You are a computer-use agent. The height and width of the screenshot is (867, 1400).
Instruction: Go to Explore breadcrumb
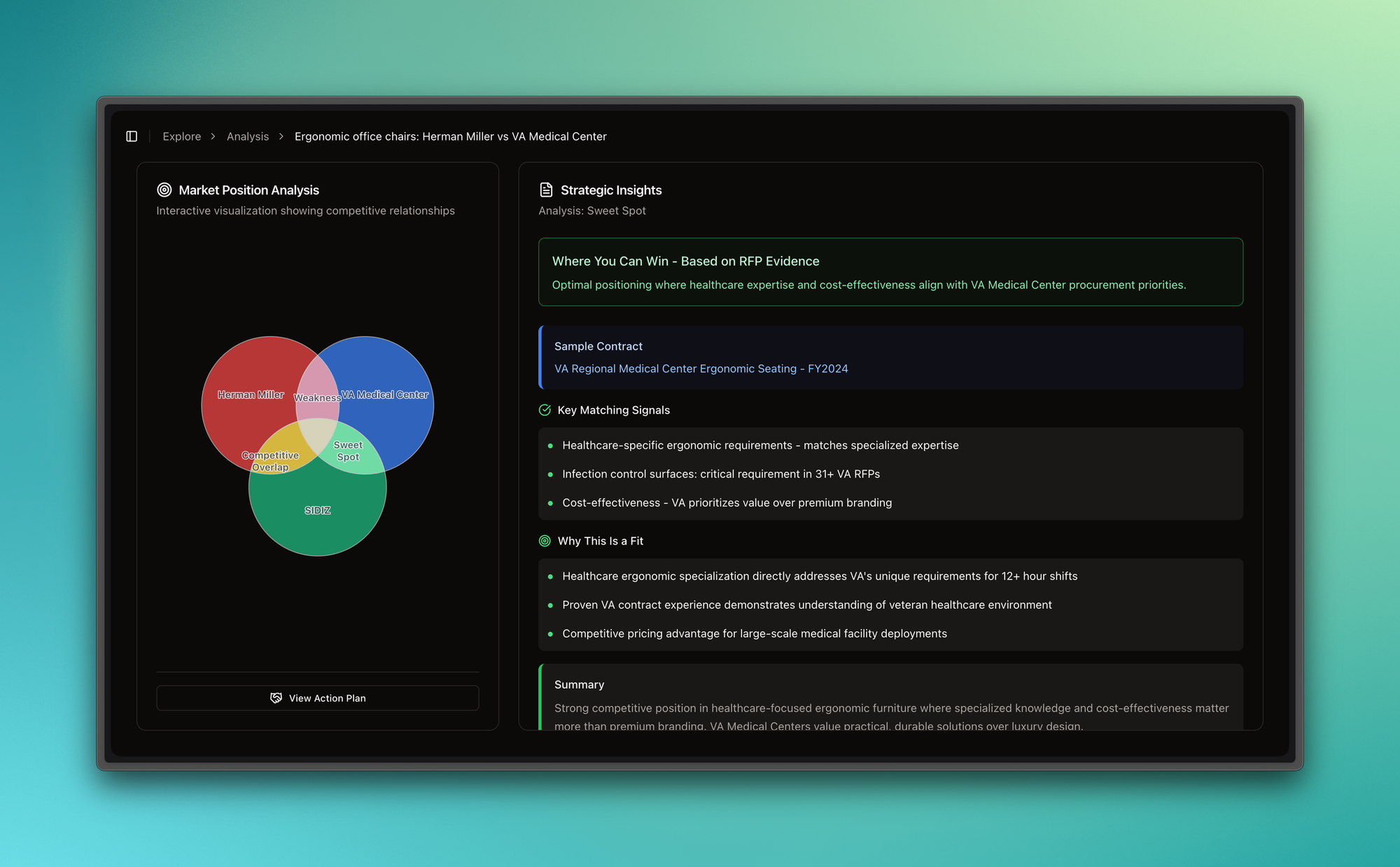click(x=181, y=136)
